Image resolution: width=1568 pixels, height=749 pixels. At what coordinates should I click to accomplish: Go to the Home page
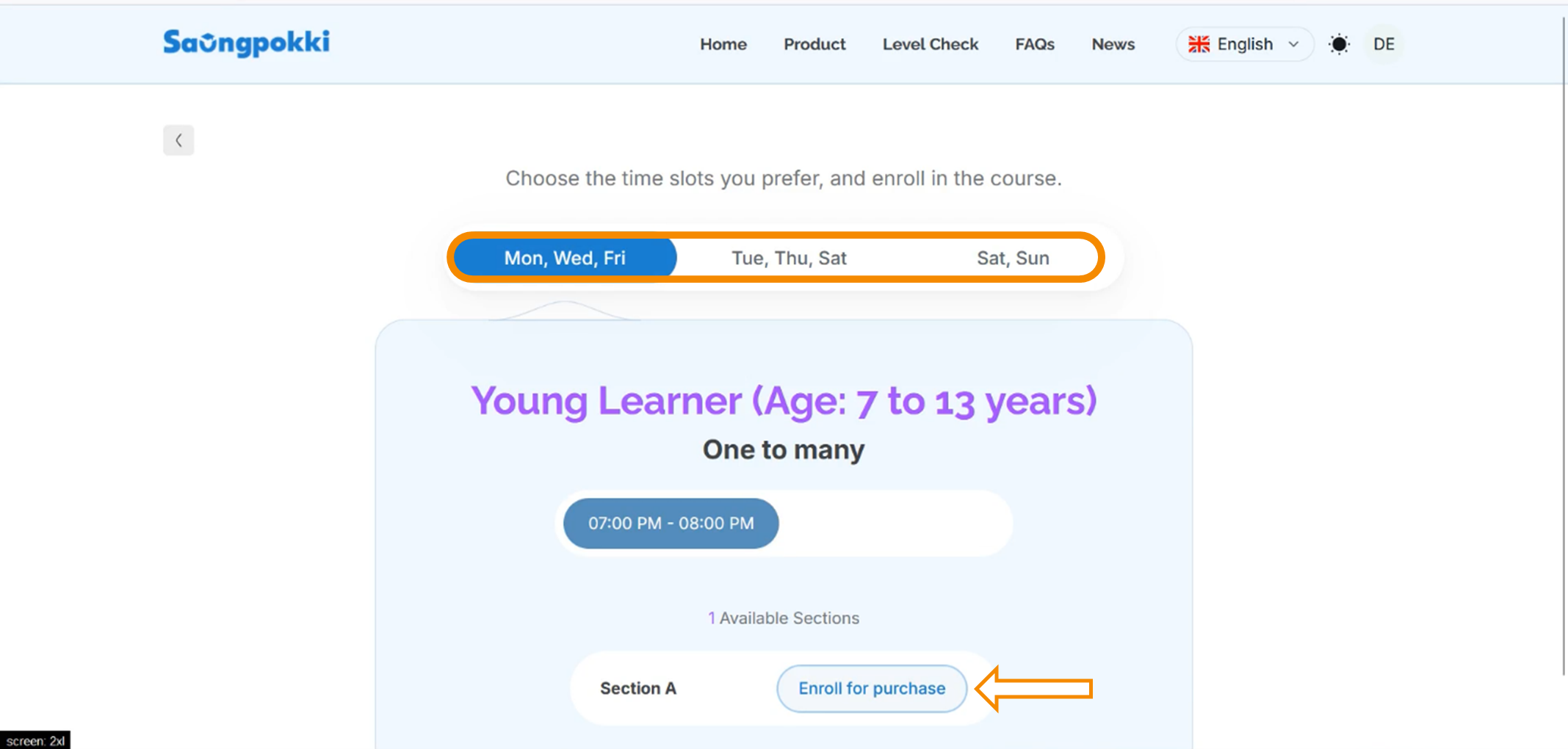(723, 44)
